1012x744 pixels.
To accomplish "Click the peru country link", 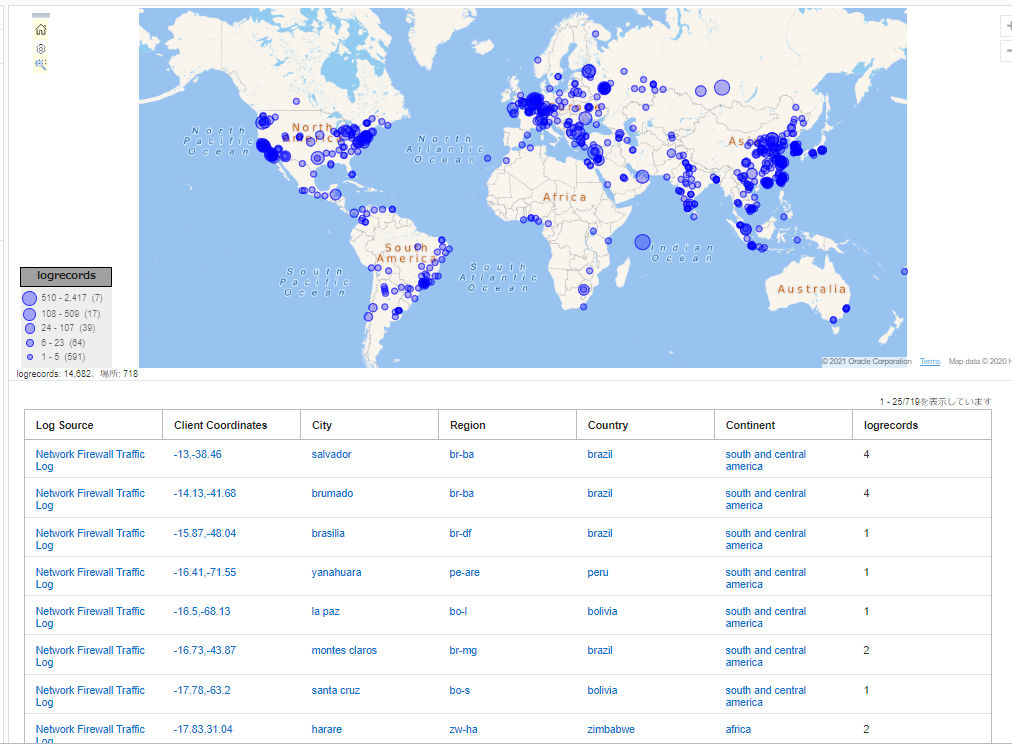I will coord(598,572).
